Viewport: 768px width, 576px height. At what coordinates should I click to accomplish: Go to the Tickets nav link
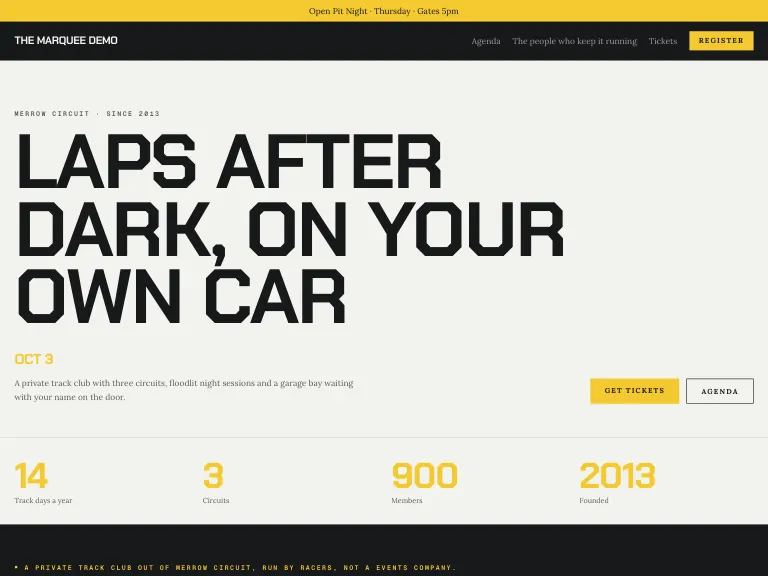click(x=663, y=41)
